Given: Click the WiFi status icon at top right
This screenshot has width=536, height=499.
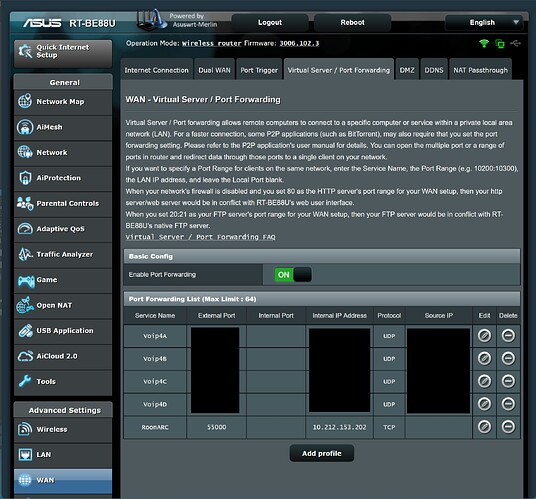Looking at the screenshot, I should (484, 43).
